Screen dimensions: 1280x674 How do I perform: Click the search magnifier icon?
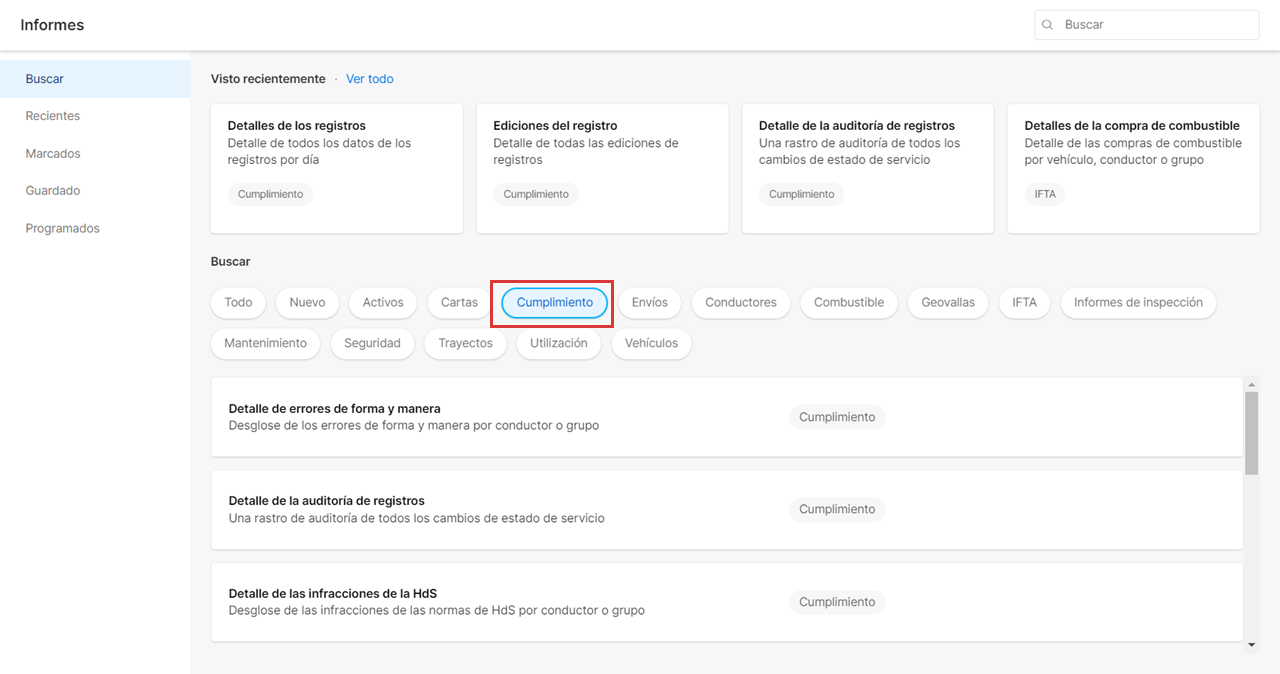pos(1047,24)
